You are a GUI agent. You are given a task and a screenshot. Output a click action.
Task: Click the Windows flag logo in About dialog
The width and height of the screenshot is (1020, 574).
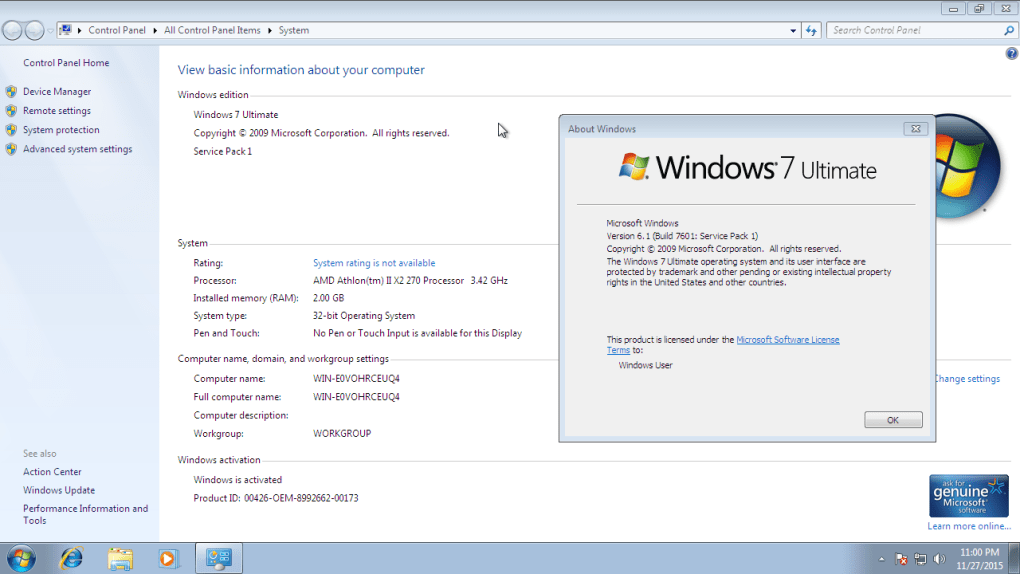[x=634, y=167]
